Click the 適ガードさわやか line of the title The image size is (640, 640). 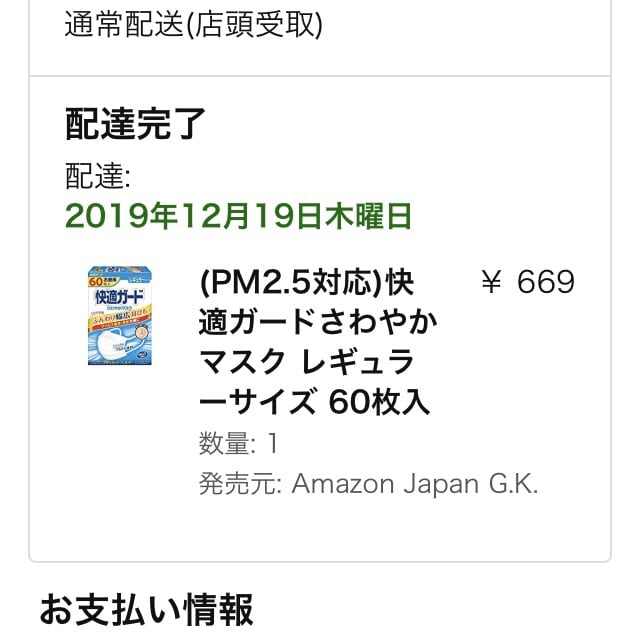point(318,322)
